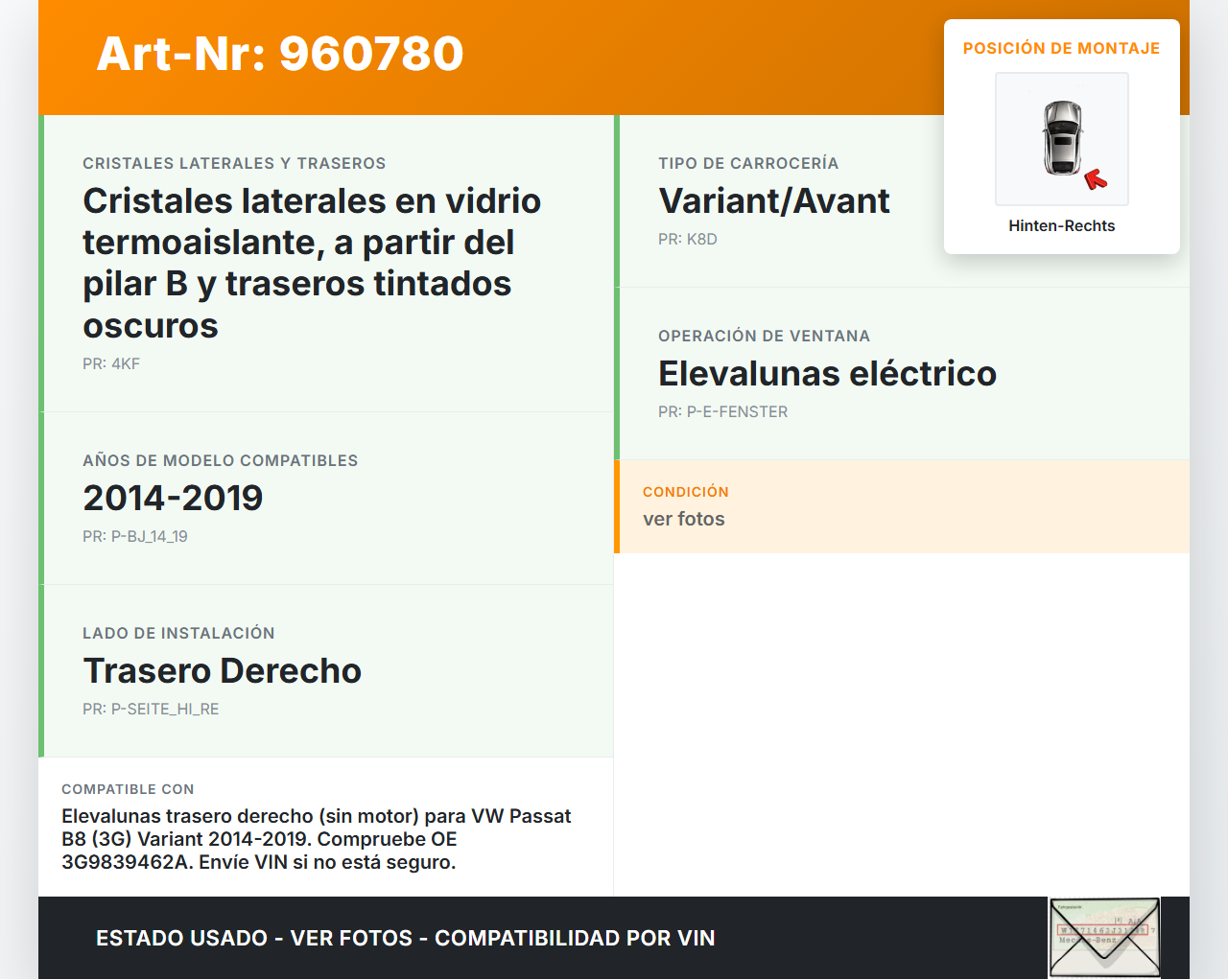Click the PR: P-SEITE_HI_RE code
This screenshot has width=1228, height=980.
(151, 709)
